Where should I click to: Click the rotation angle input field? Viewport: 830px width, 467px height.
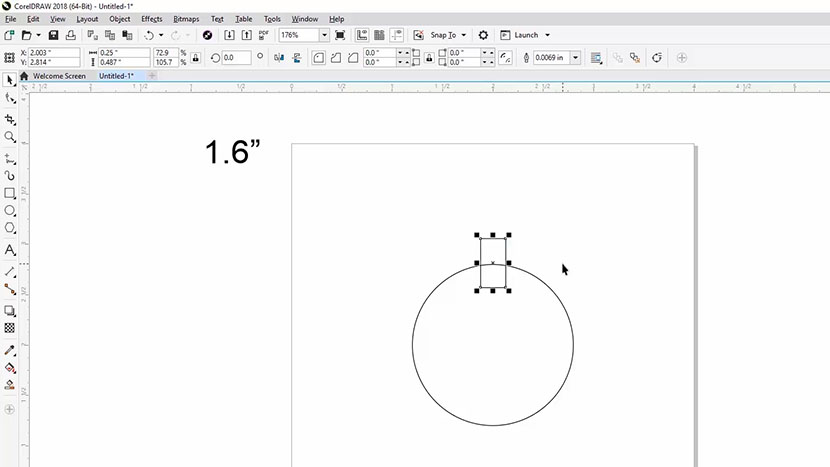click(x=237, y=58)
